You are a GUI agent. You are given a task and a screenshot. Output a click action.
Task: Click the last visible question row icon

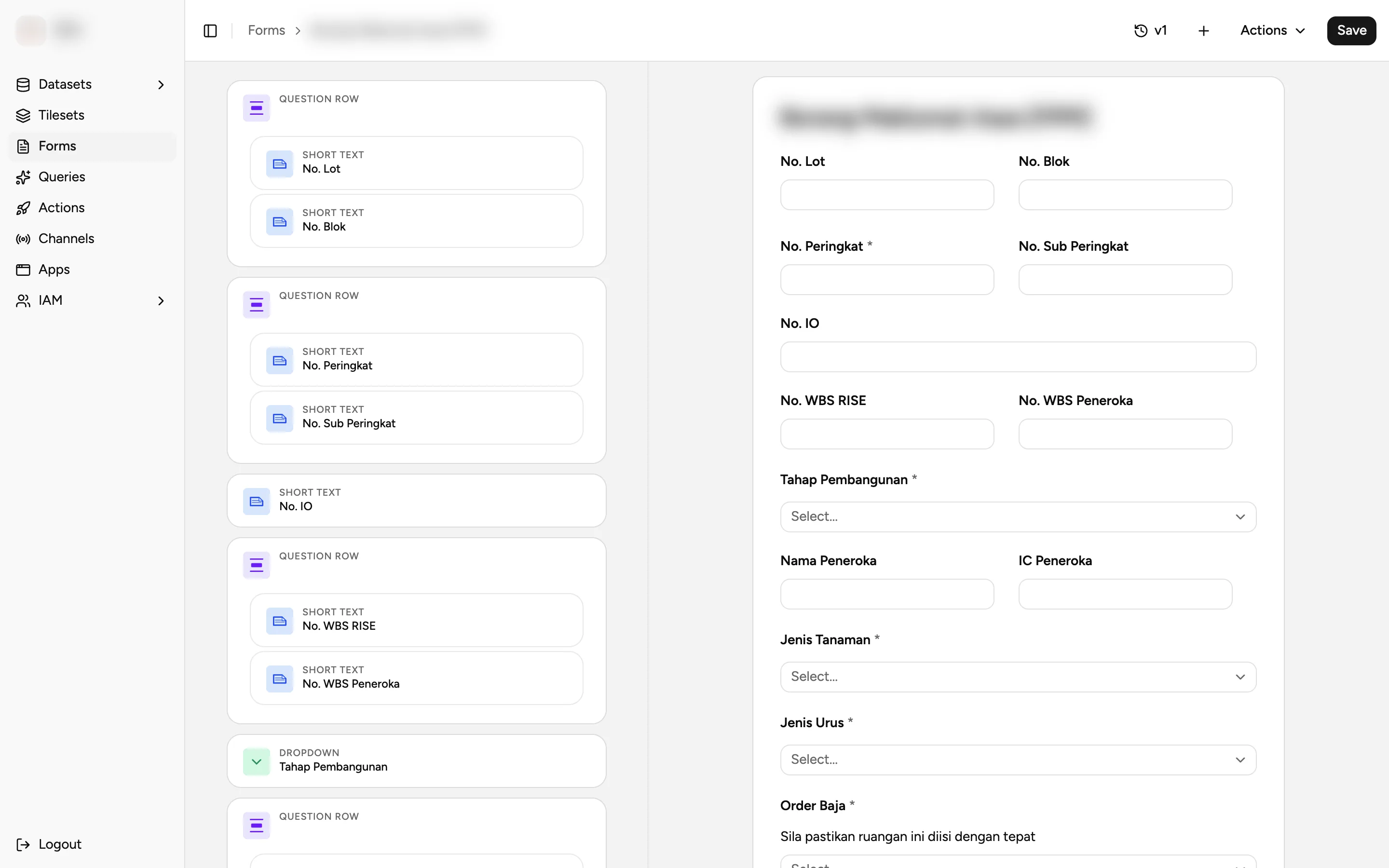pos(257,826)
